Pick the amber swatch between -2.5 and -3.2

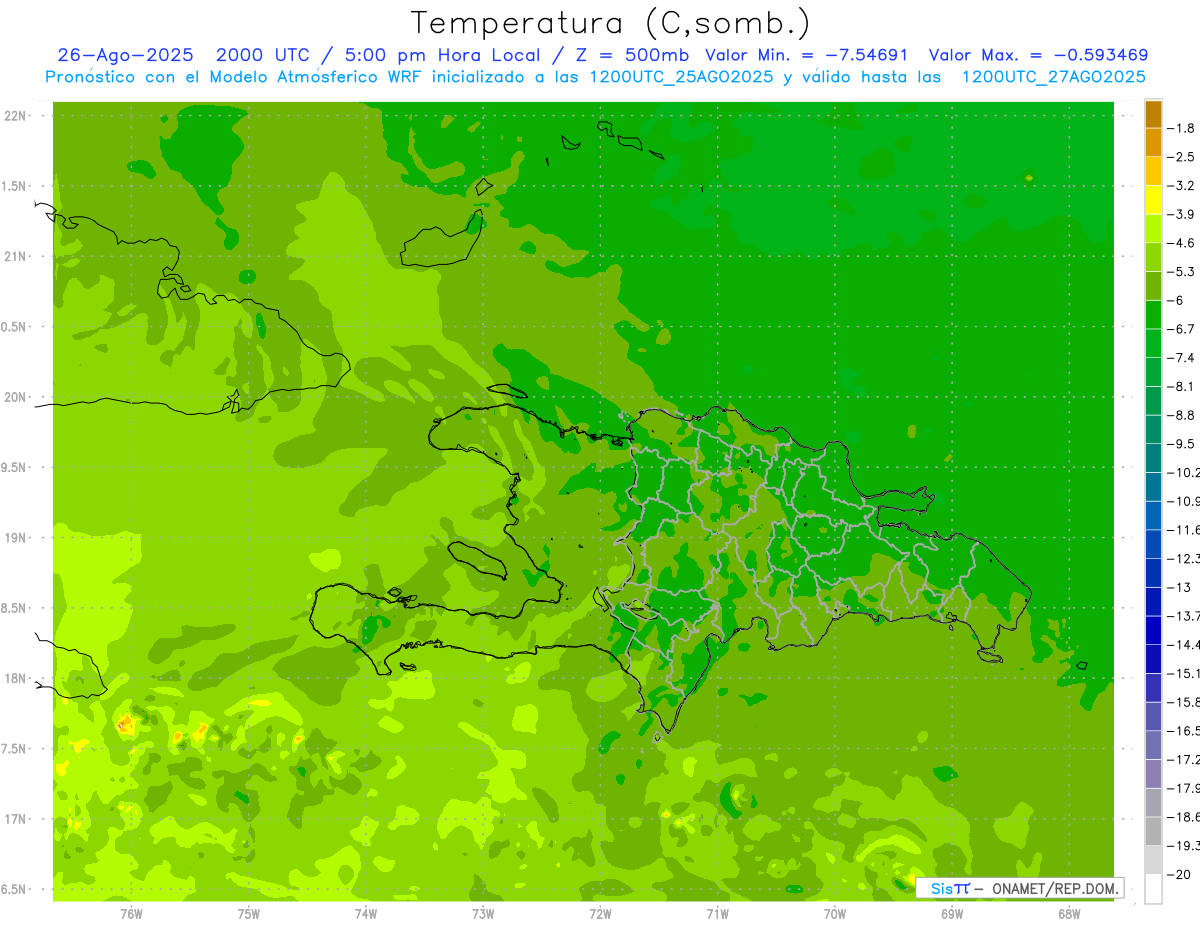[1153, 171]
